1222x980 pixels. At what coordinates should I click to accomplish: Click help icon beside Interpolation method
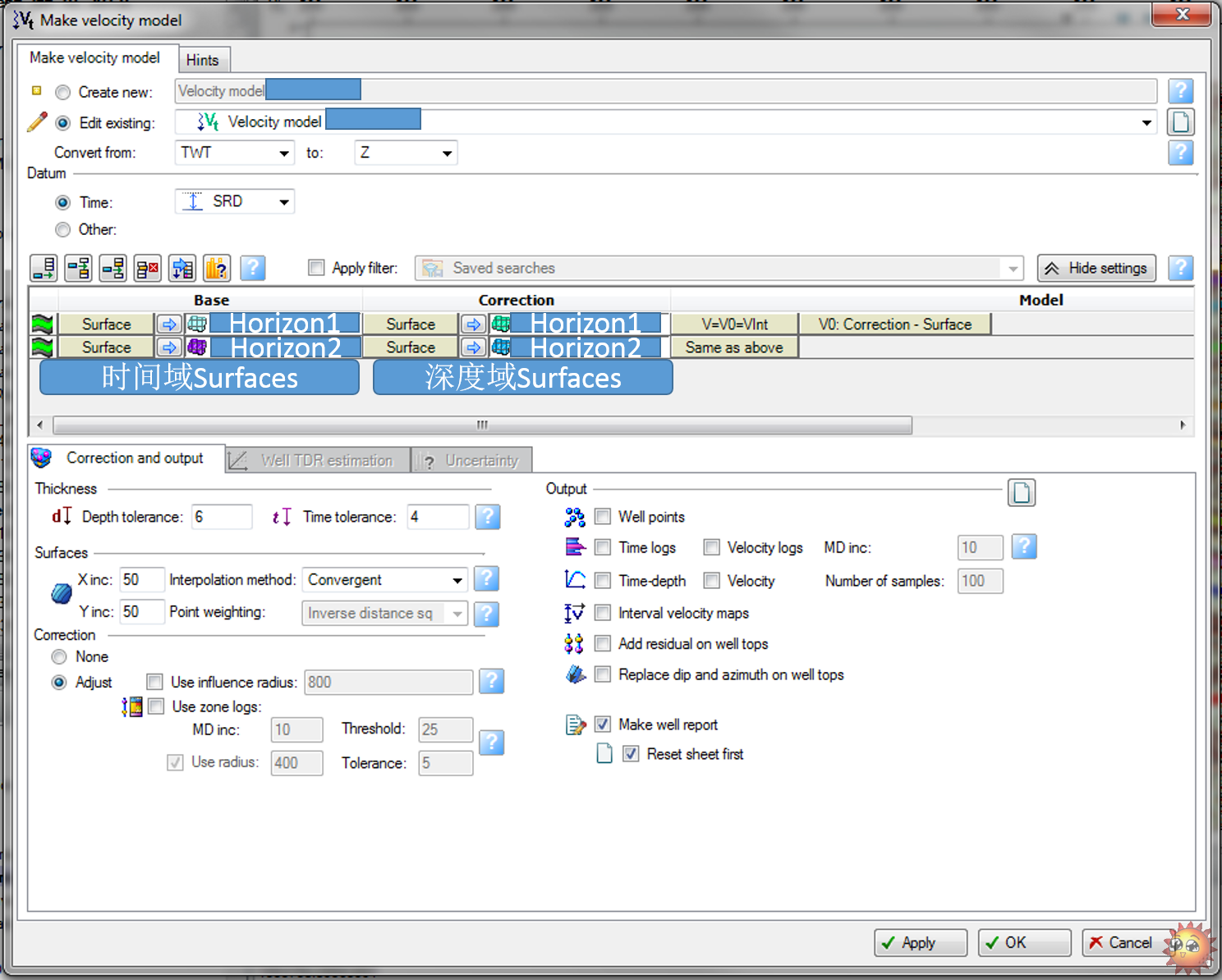tap(486, 579)
